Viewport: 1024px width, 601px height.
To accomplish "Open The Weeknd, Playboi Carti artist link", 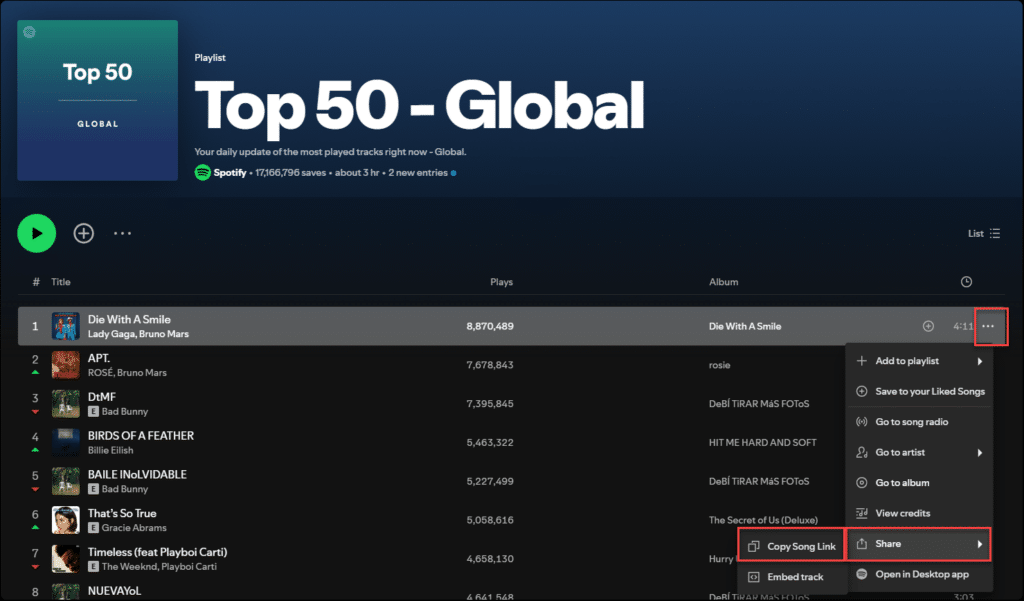I will [159, 566].
